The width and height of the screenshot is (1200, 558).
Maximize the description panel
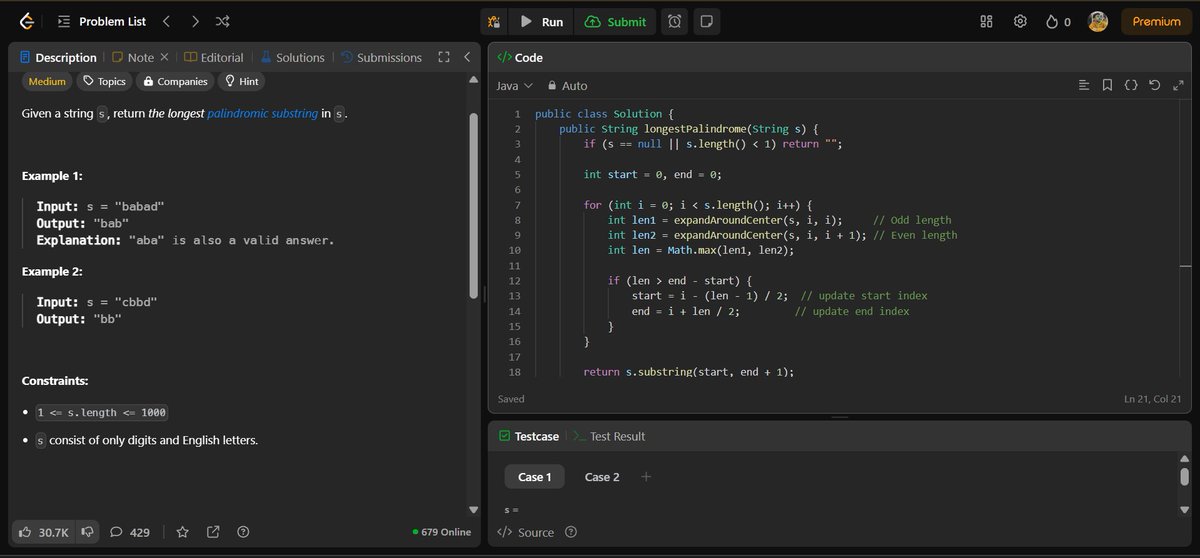pos(444,57)
